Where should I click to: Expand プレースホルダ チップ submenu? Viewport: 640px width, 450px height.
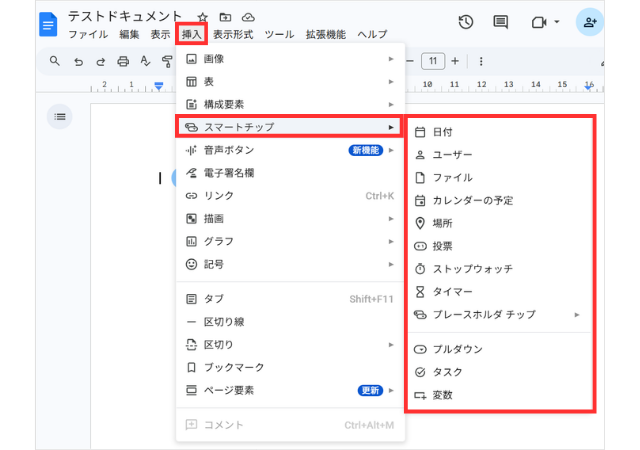(x=500, y=315)
